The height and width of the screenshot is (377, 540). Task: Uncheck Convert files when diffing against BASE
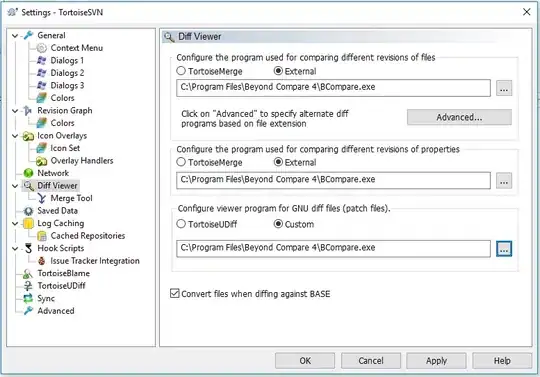coord(175,294)
